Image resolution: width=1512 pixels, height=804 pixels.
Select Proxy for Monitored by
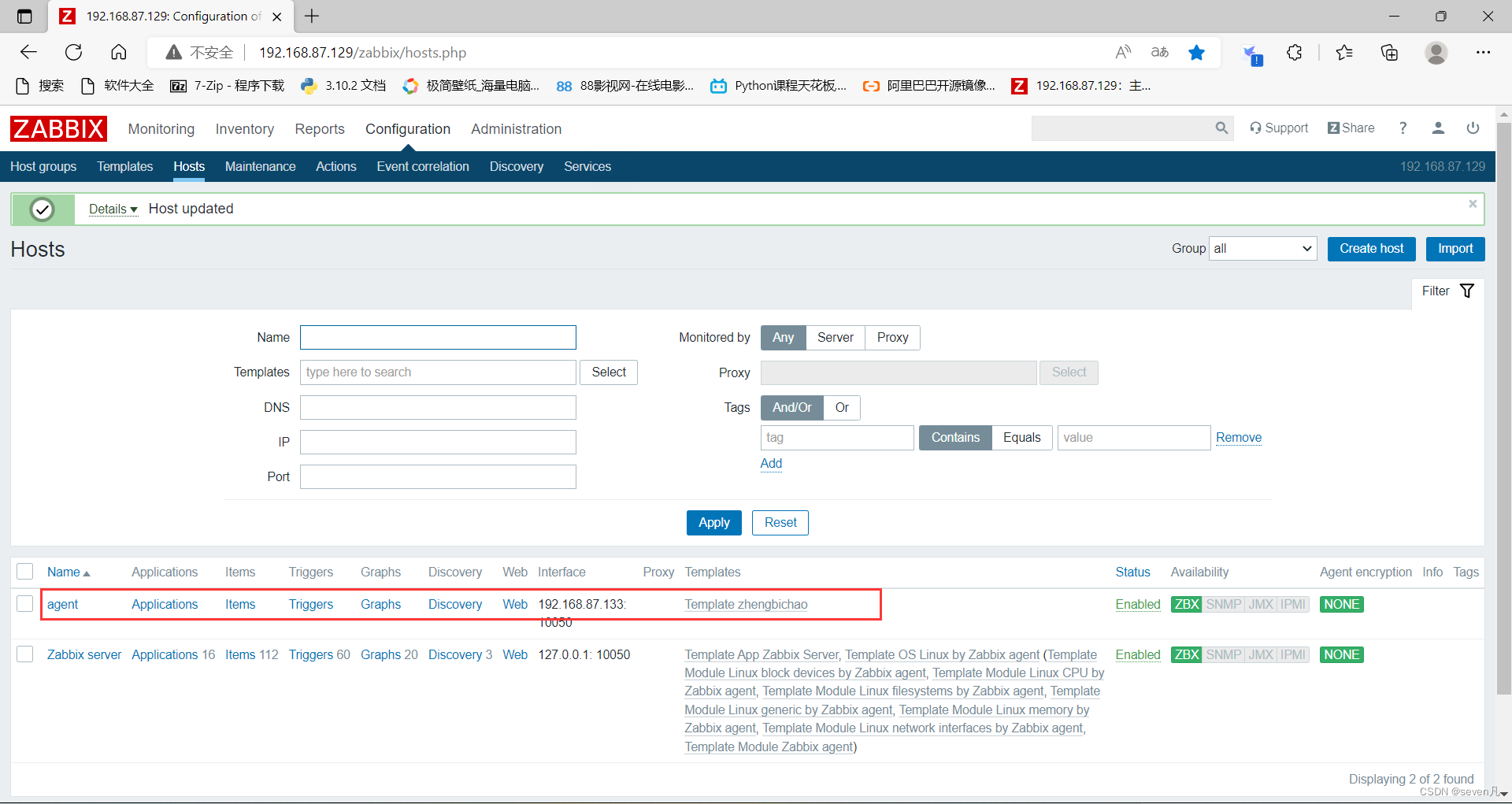[x=892, y=337]
